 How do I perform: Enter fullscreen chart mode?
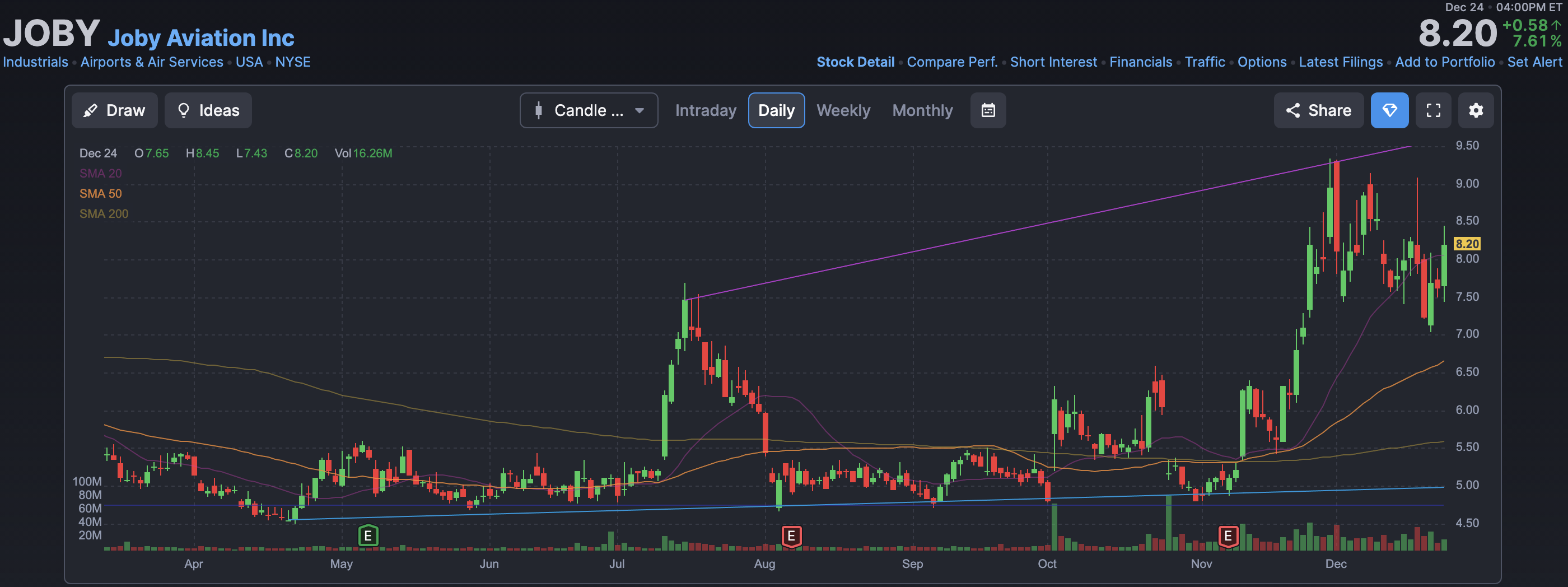pyautogui.click(x=1433, y=110)
